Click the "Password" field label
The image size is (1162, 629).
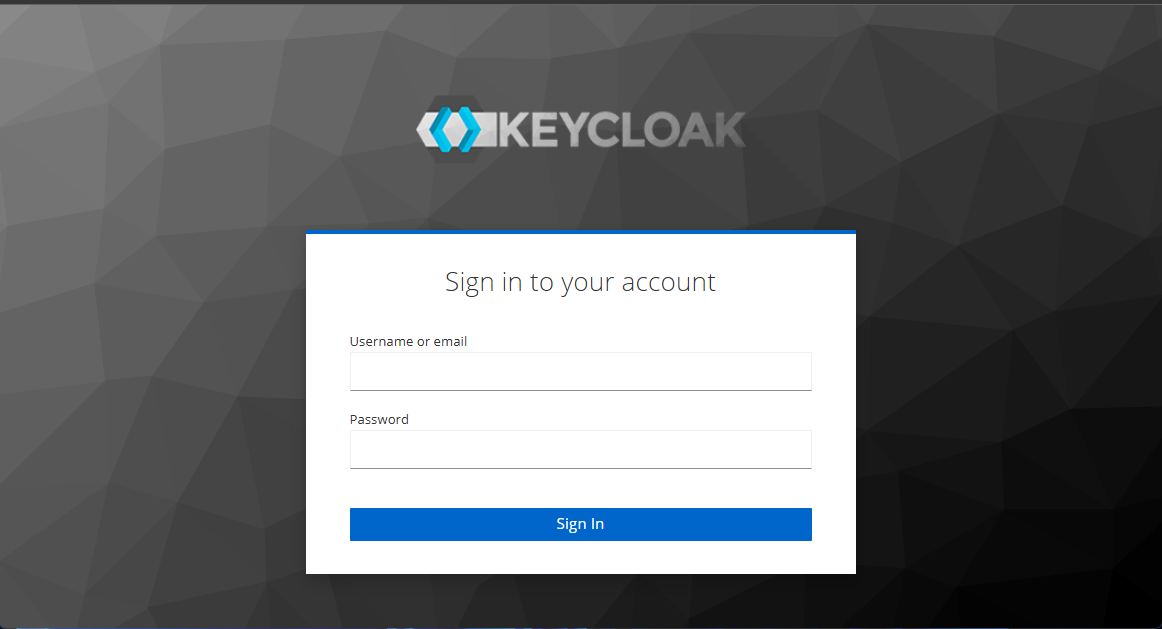pyautogui.click(x=379, y=419)
